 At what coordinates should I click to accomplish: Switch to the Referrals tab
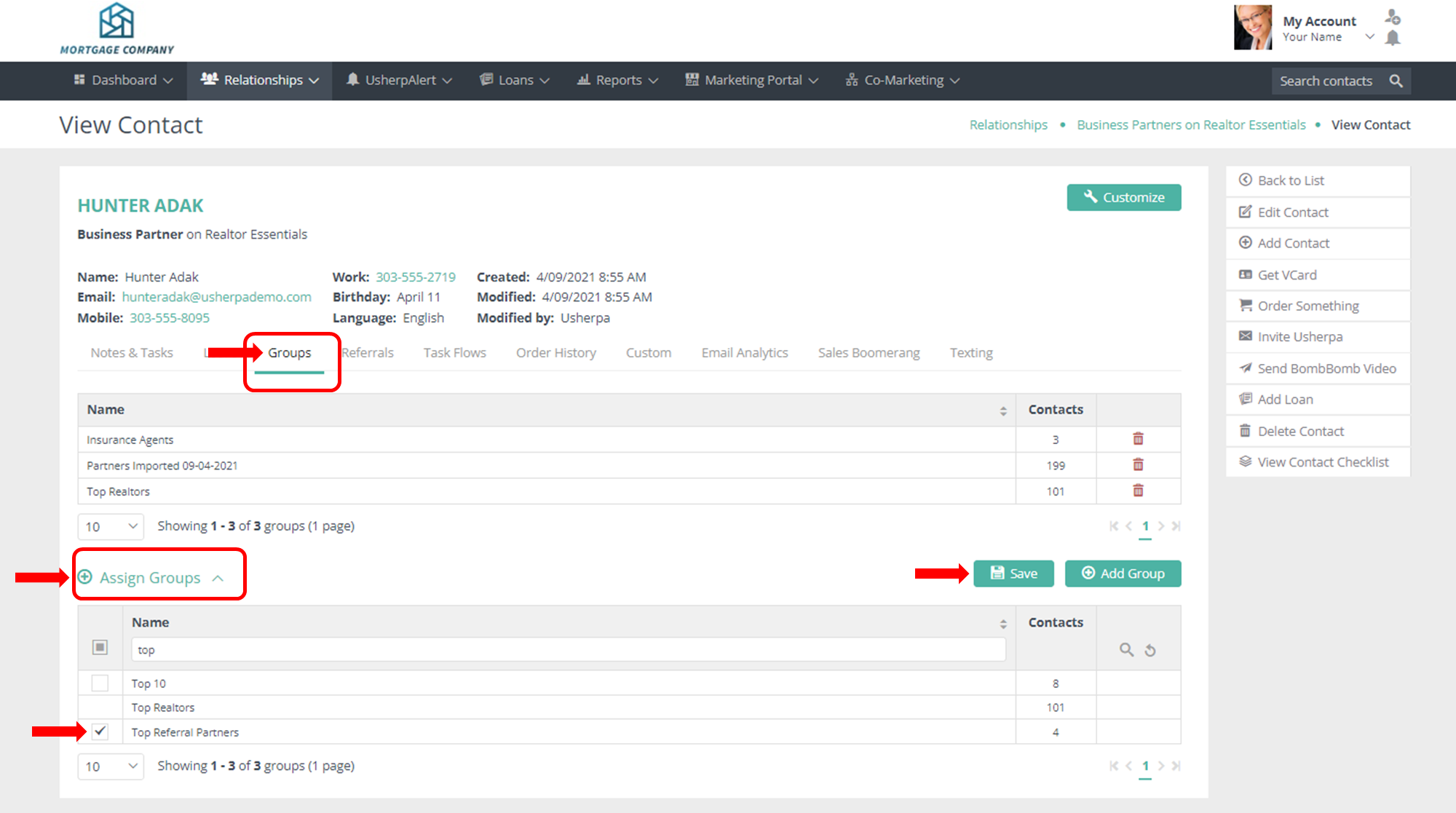pos(368,353)
